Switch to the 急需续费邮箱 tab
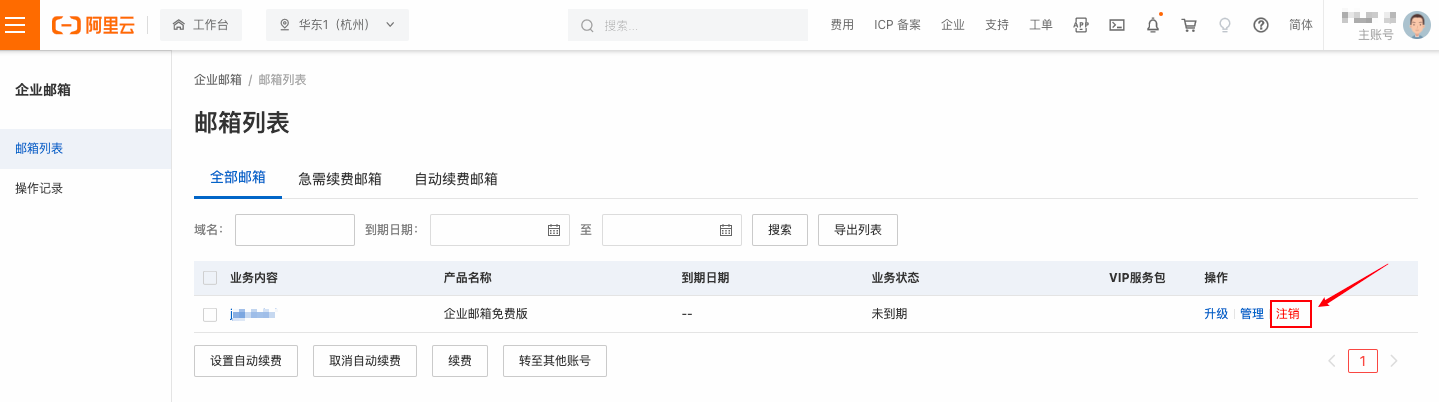This screenshot has height=402, width=1439. [340, 179]
